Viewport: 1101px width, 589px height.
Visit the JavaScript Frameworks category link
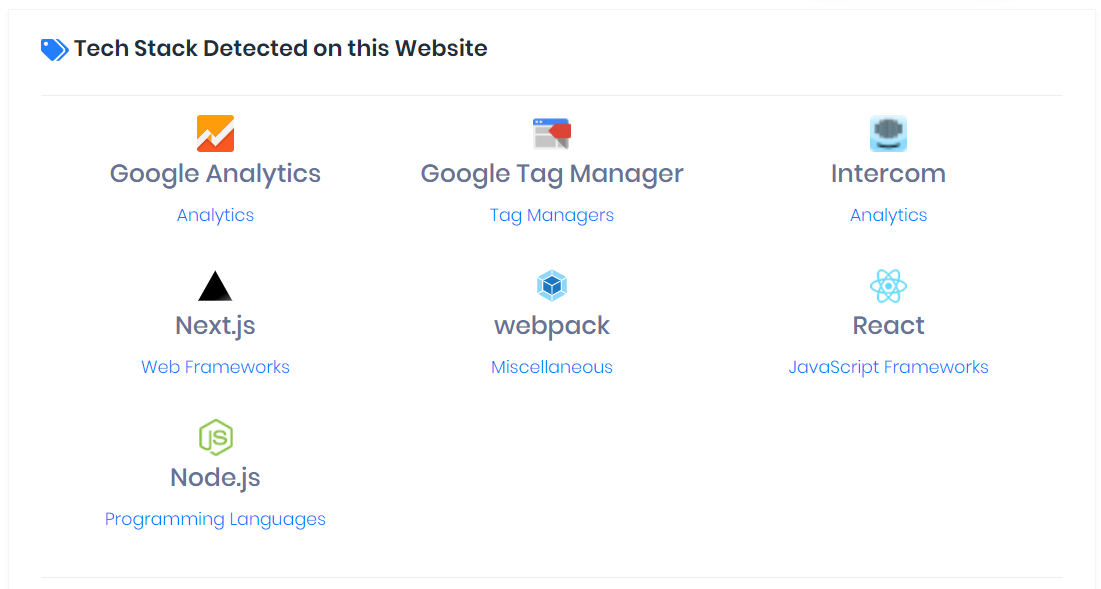(x=888, y=367)
